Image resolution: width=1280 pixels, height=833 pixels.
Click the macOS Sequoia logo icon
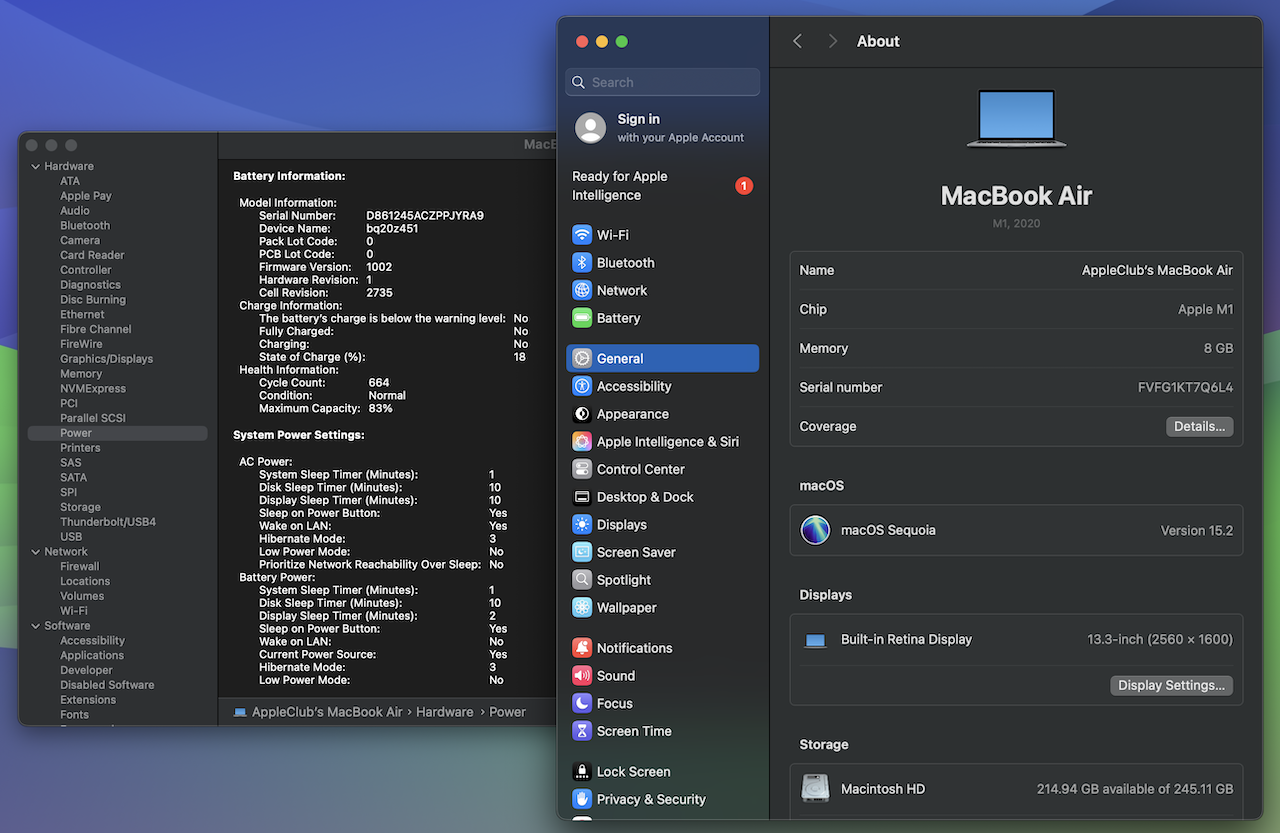coord(816,530)
